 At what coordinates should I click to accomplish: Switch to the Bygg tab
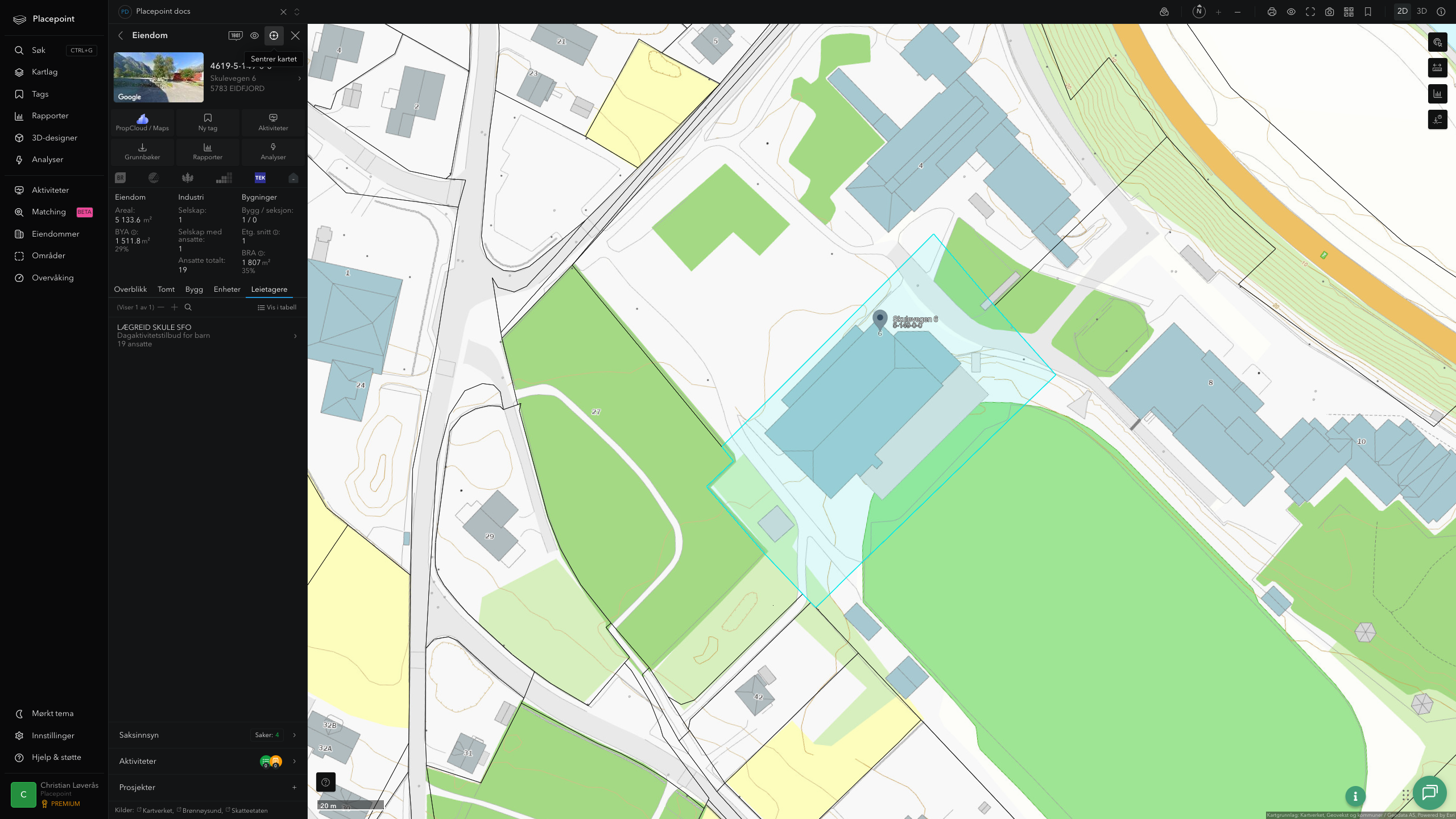click(194, 289)
